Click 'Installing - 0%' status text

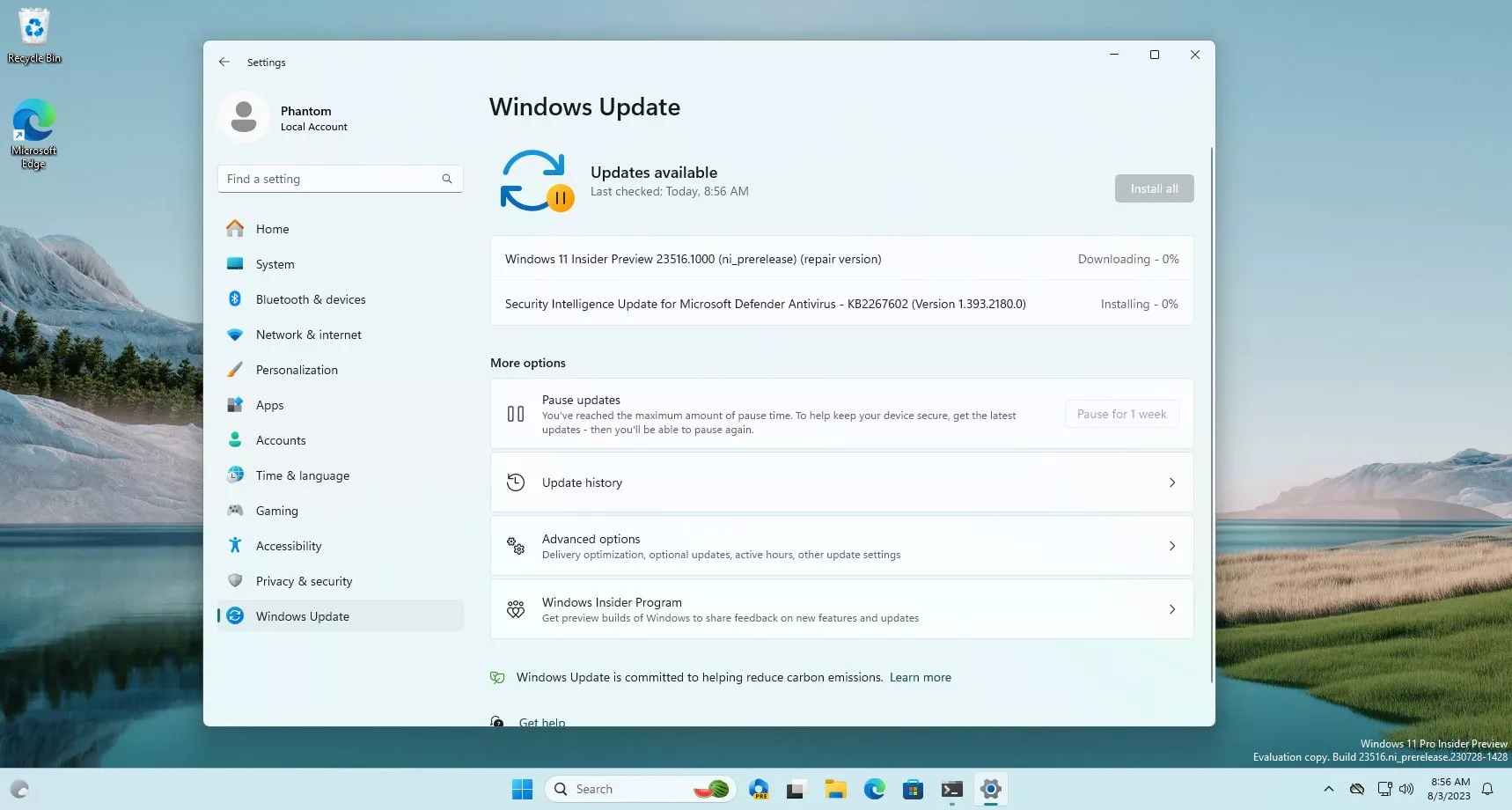[1139, 304]
